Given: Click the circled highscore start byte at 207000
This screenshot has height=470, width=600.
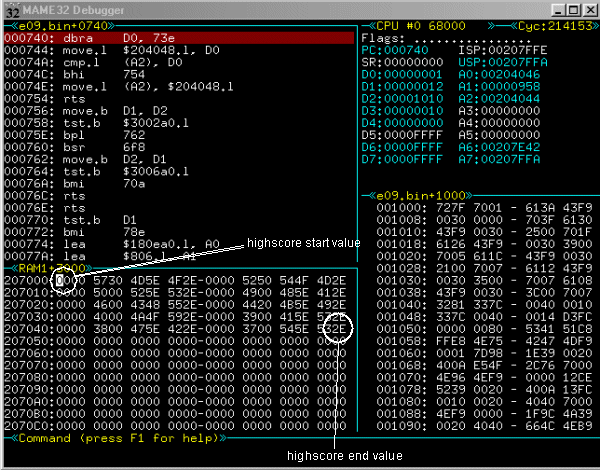Looking at the screenshot, I should point(61,281).
